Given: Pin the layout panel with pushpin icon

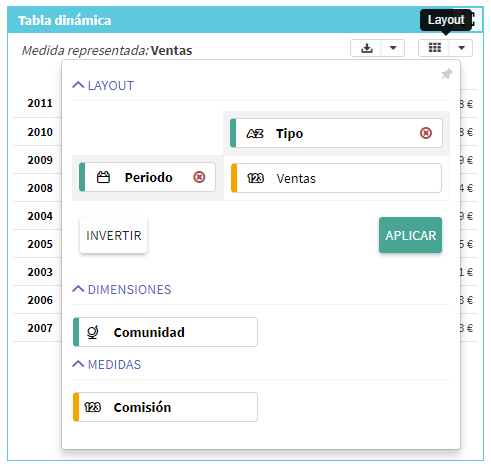Looking at the screenshot, I should point(446,74).
